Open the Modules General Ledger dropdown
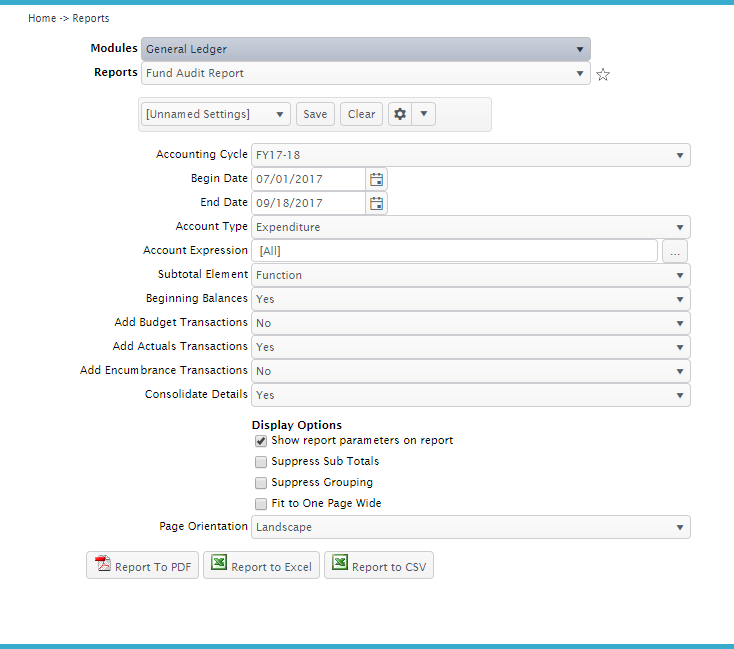Screen dimensions: 734x649 [364, 49]
